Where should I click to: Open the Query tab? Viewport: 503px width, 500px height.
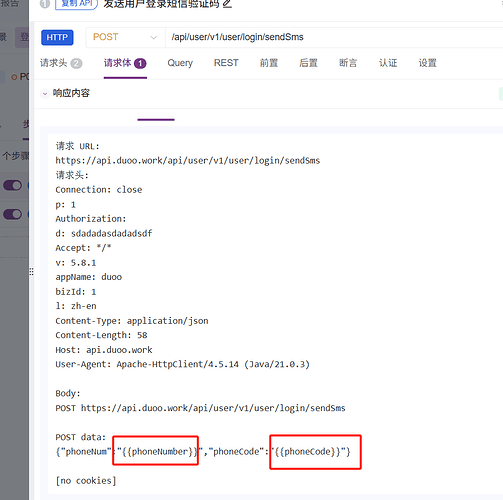tap(180, 63)
